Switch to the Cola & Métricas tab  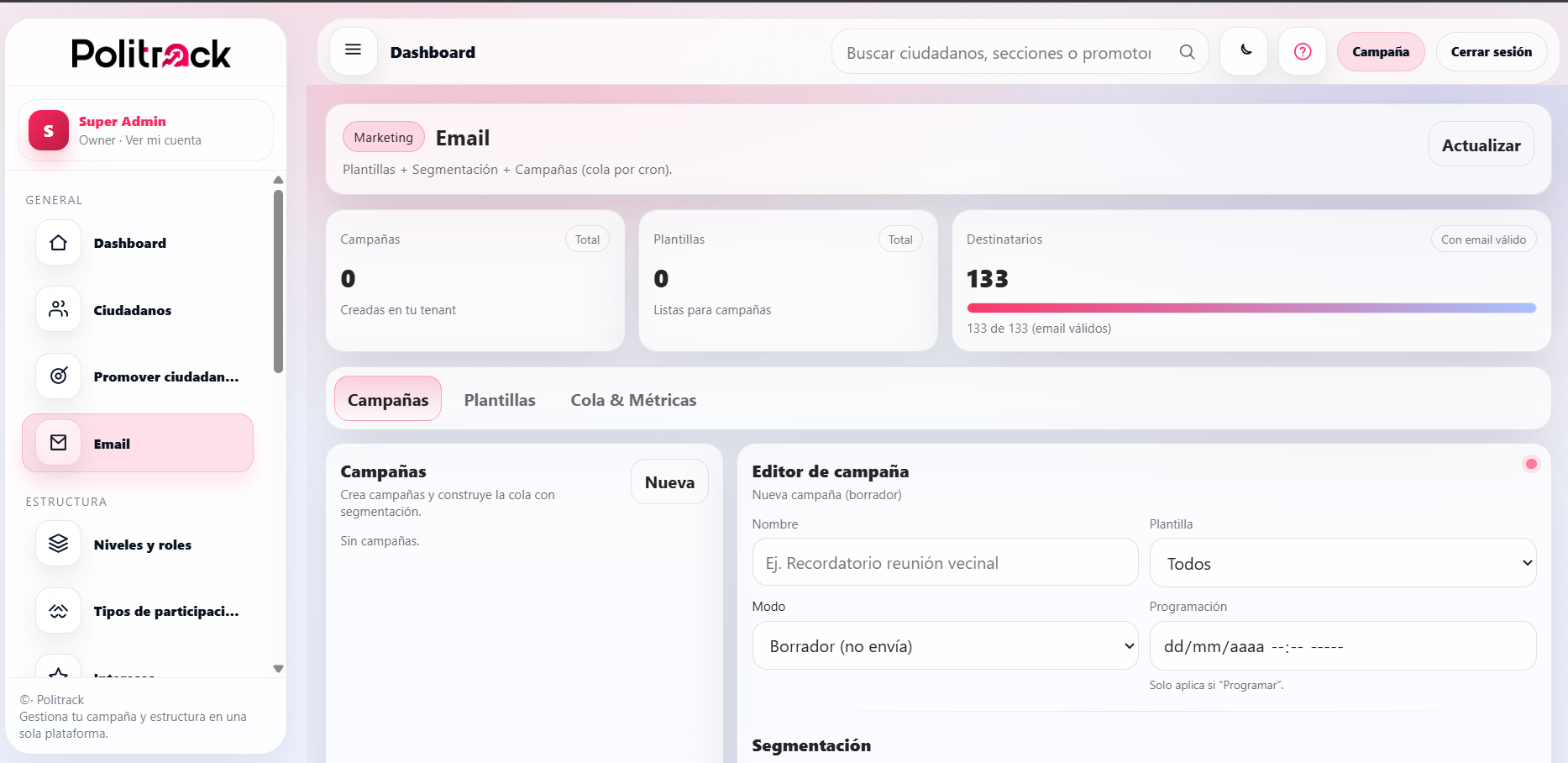click(x=633, y=399)
